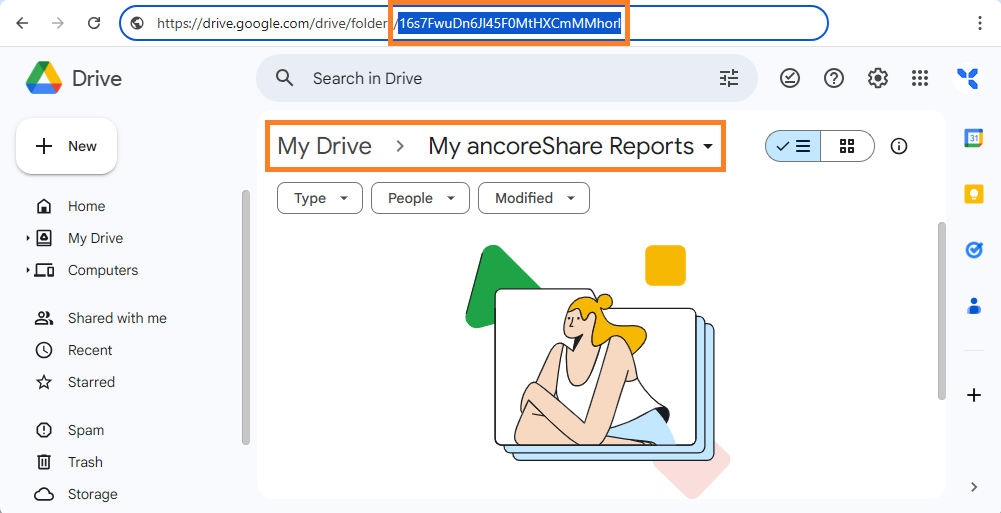Open Google Calendar side panel

(974, 138)
